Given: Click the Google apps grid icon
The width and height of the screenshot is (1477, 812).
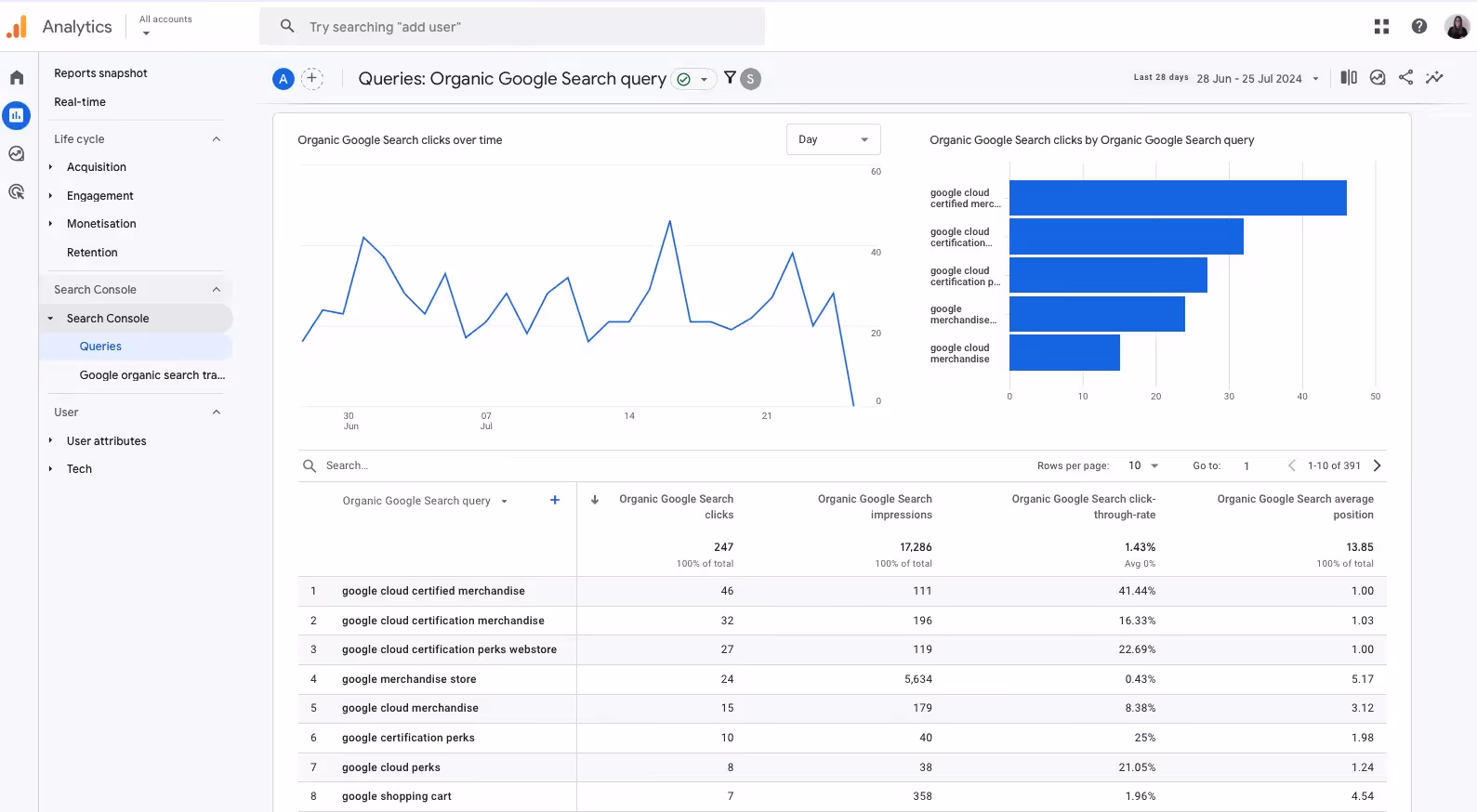Looking at the screenshot, I should pos(1381,27).
